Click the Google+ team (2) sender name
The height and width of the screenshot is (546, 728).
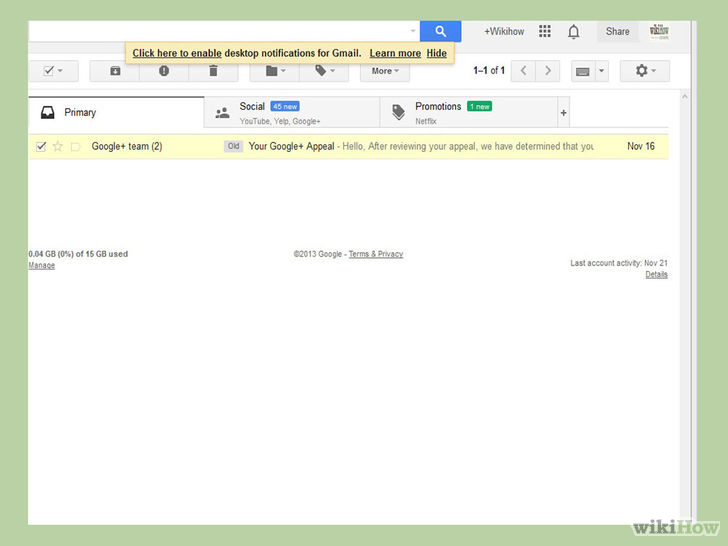127,146
